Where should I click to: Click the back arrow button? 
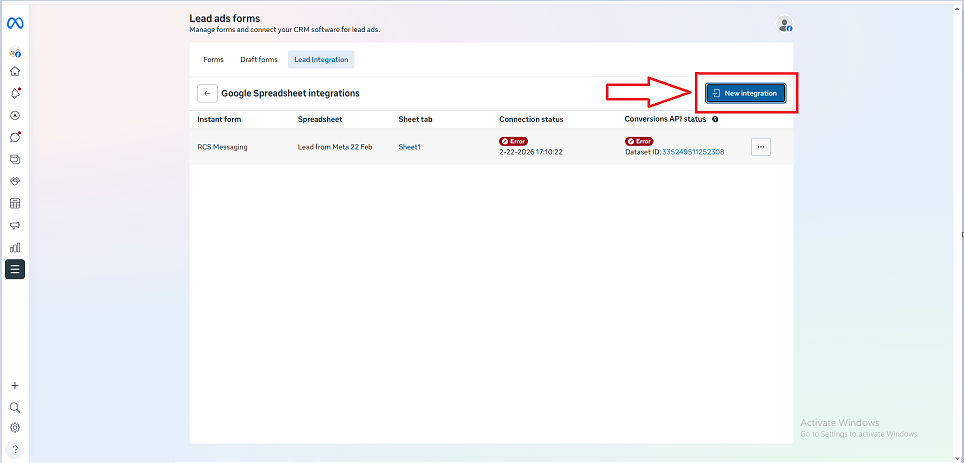207,93
